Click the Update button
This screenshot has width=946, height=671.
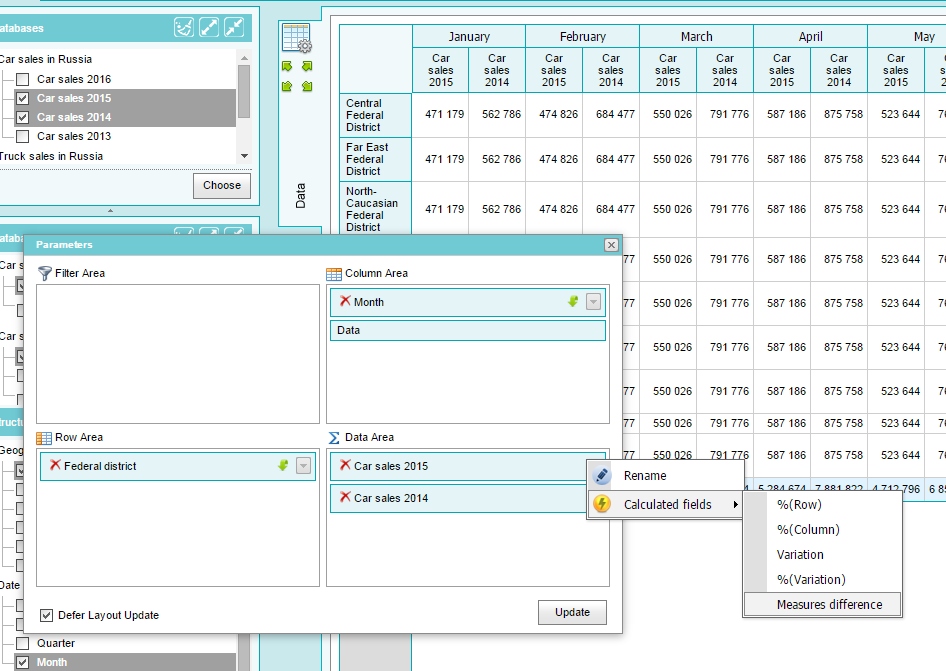tap(573, 612)
